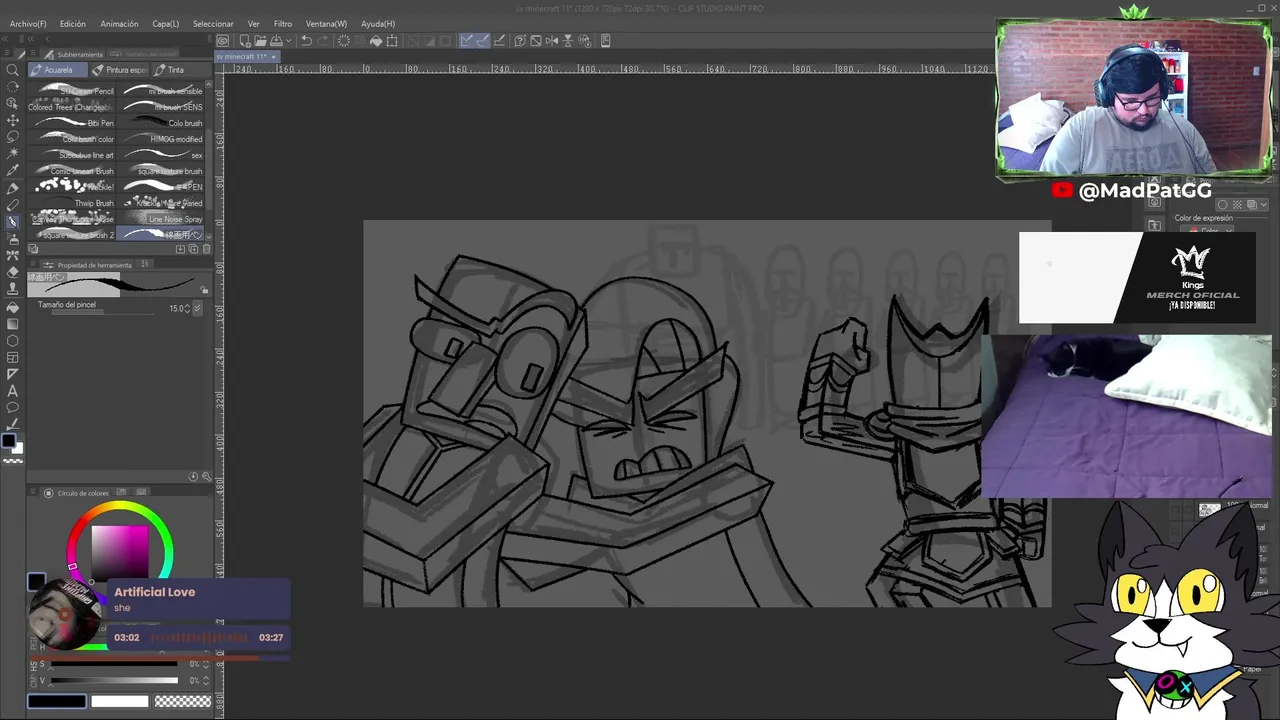Select the Auto select magic wand tool
The height and width of the screenshot is (720, 1280).
point(13,154)
